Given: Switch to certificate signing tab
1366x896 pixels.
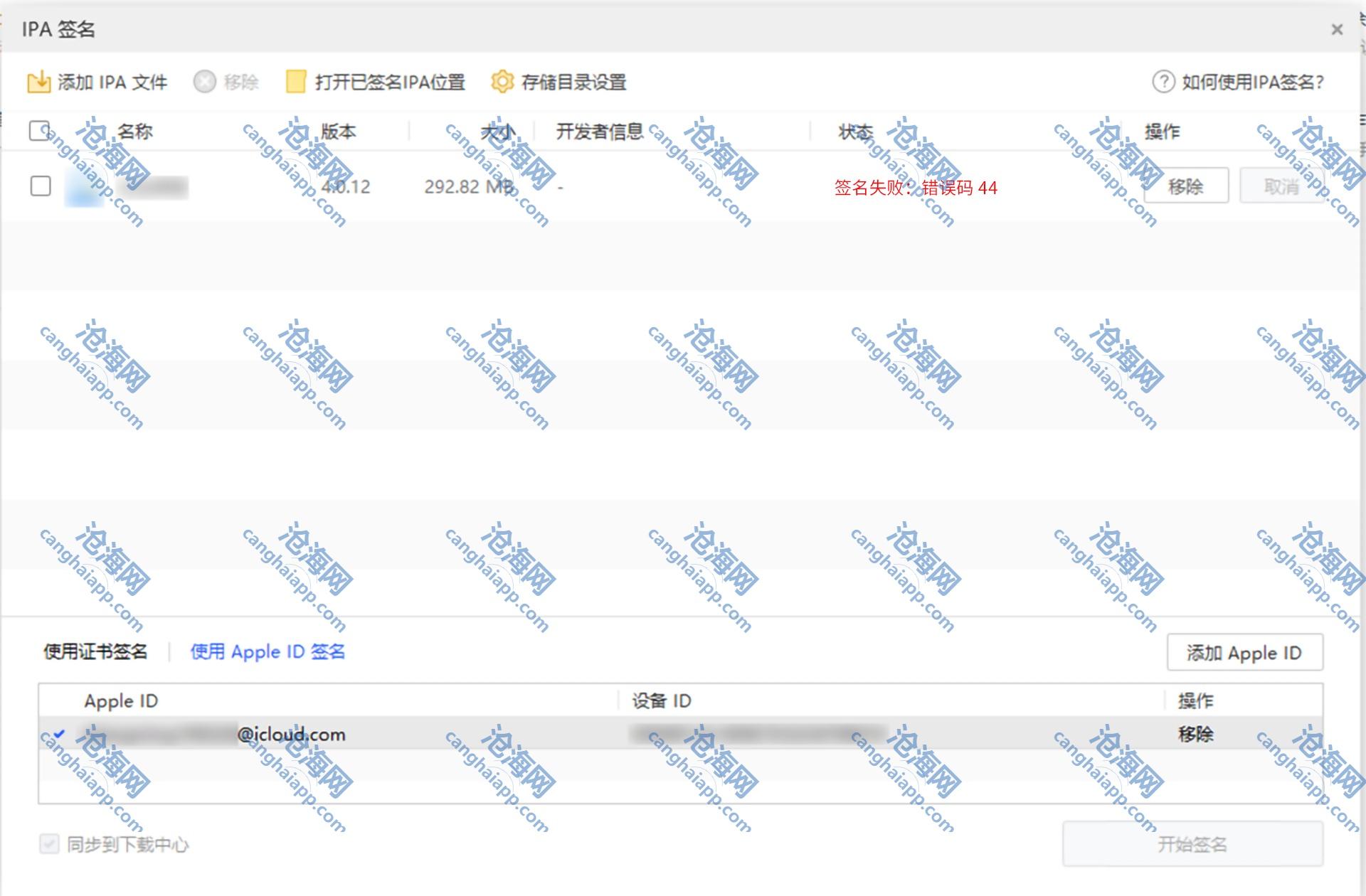Looking at the screenshot, I should point(95,651).
